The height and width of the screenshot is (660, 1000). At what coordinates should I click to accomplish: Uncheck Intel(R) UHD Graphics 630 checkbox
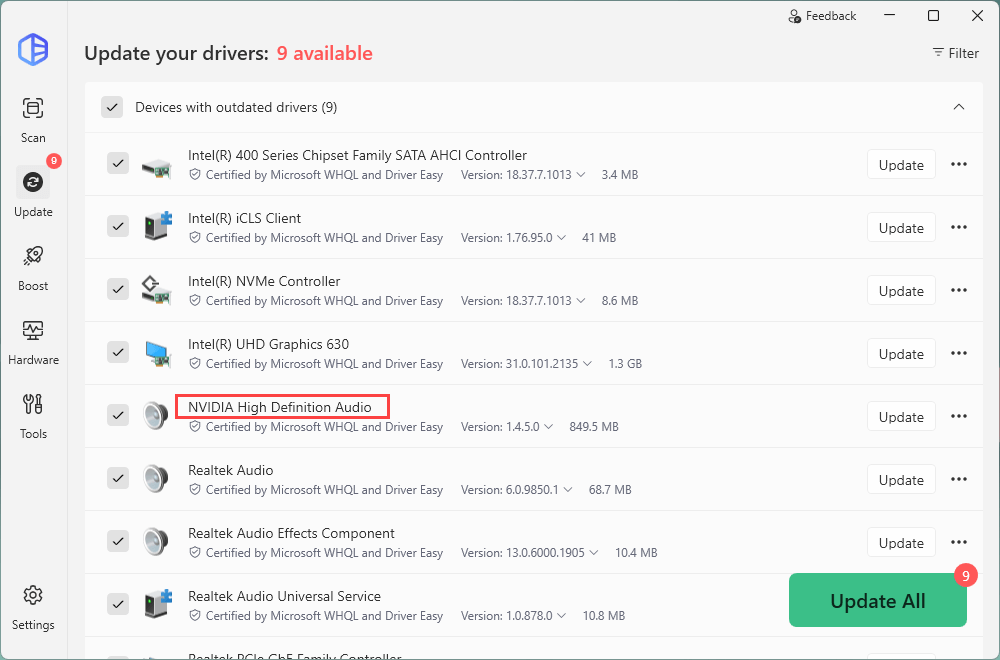pyautogui.click(x=118, y=352)
